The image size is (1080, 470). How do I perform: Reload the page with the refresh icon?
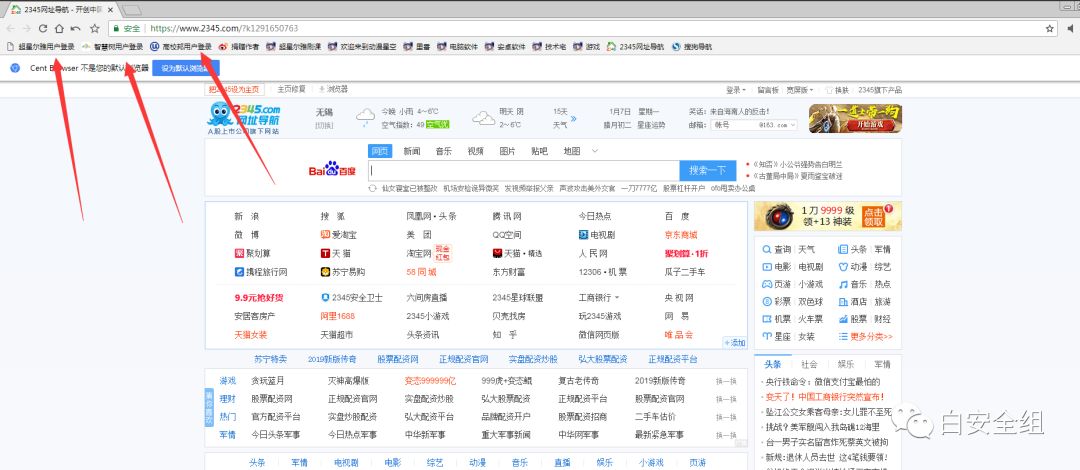click(43, 29)
